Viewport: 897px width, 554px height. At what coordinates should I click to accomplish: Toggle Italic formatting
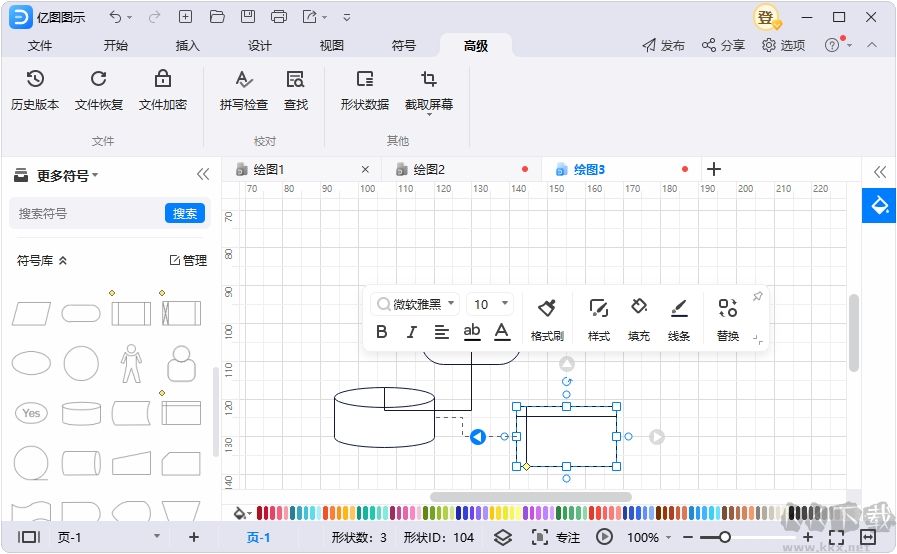pos(411,331)
